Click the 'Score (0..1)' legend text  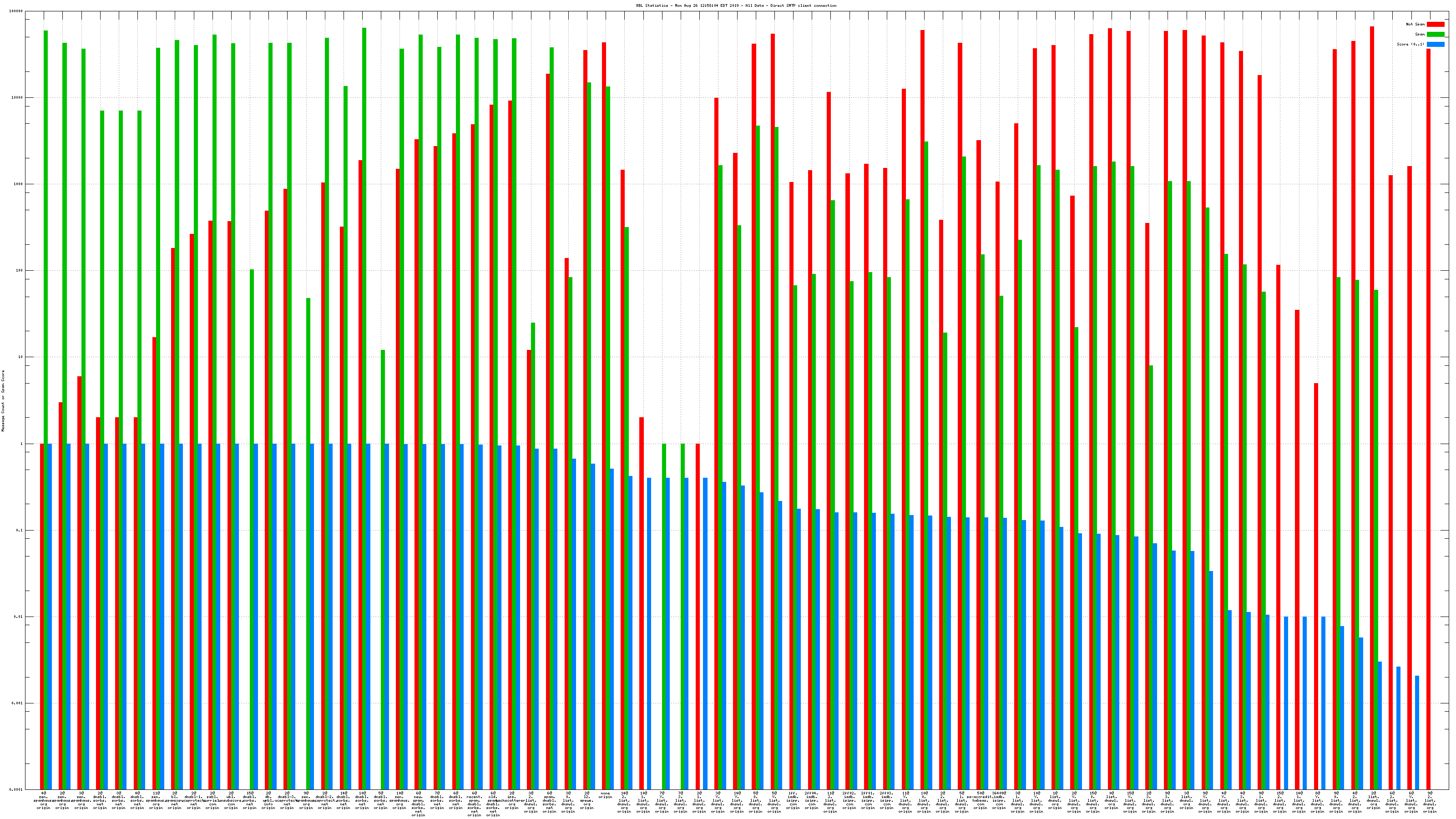tap(1410, 44)
